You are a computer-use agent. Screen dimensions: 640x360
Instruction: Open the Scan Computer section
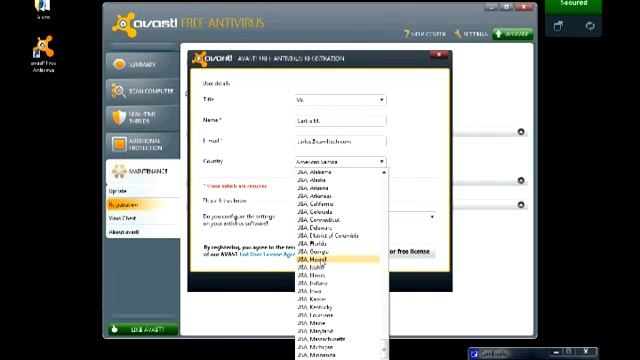(142, 91)
